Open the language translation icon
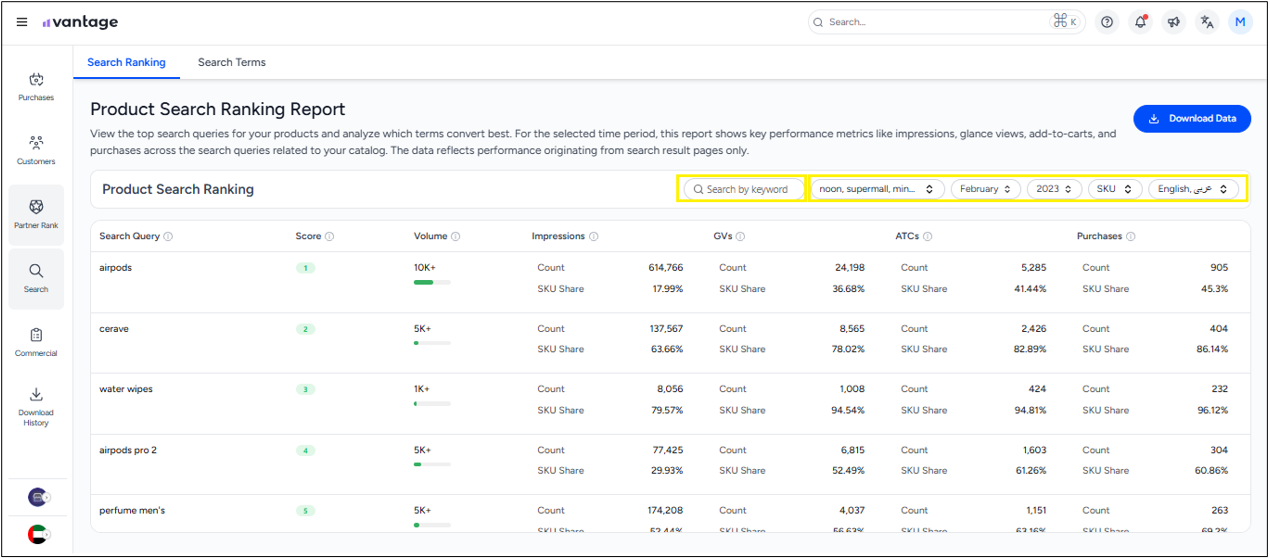 coord(1207,22)
